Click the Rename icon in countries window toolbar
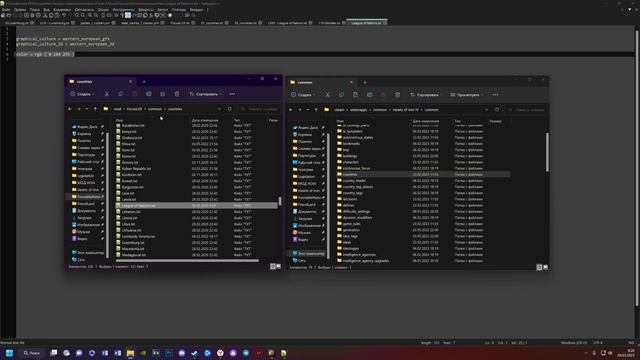 pos(149,94)
